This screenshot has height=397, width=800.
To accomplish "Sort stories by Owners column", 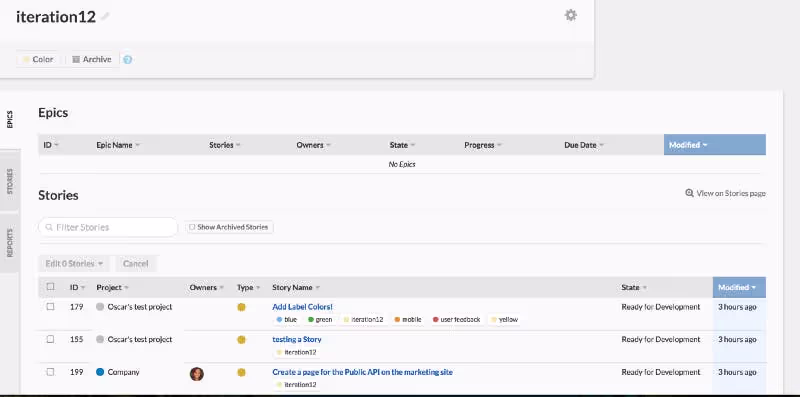I will coord(207,287).
